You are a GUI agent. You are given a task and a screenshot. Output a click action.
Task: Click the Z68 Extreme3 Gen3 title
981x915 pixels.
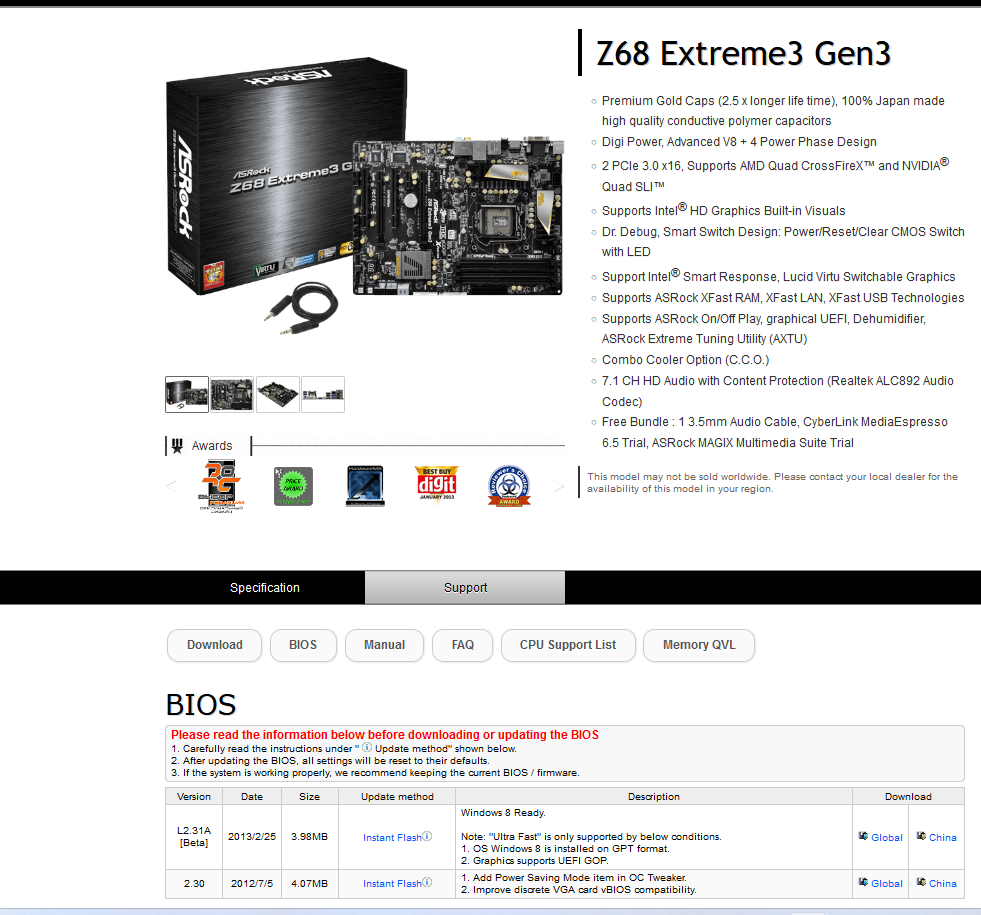pyautogui.click(x=743, y=53)
